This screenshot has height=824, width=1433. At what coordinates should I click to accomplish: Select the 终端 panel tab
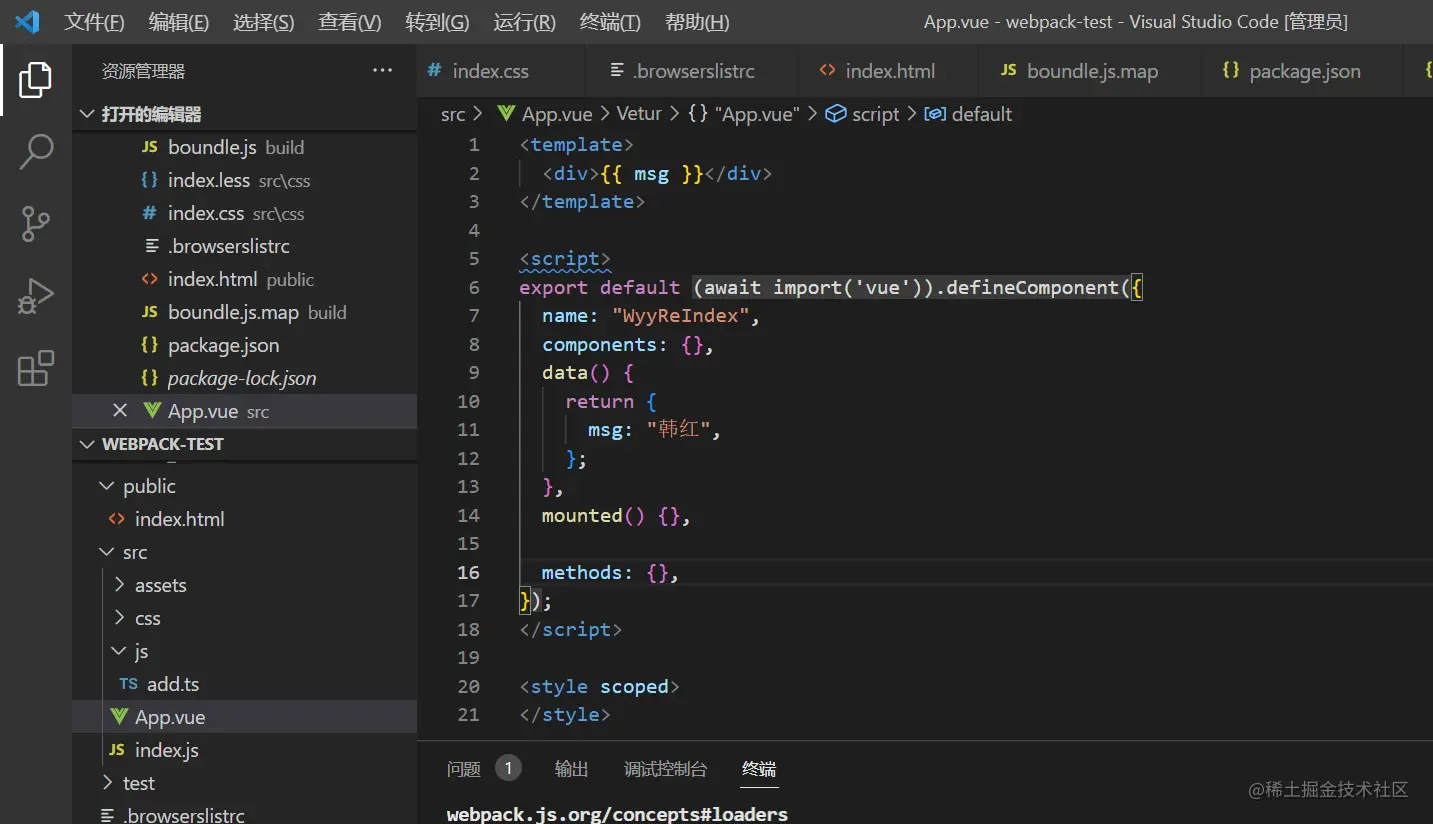[x=759, y=769]
